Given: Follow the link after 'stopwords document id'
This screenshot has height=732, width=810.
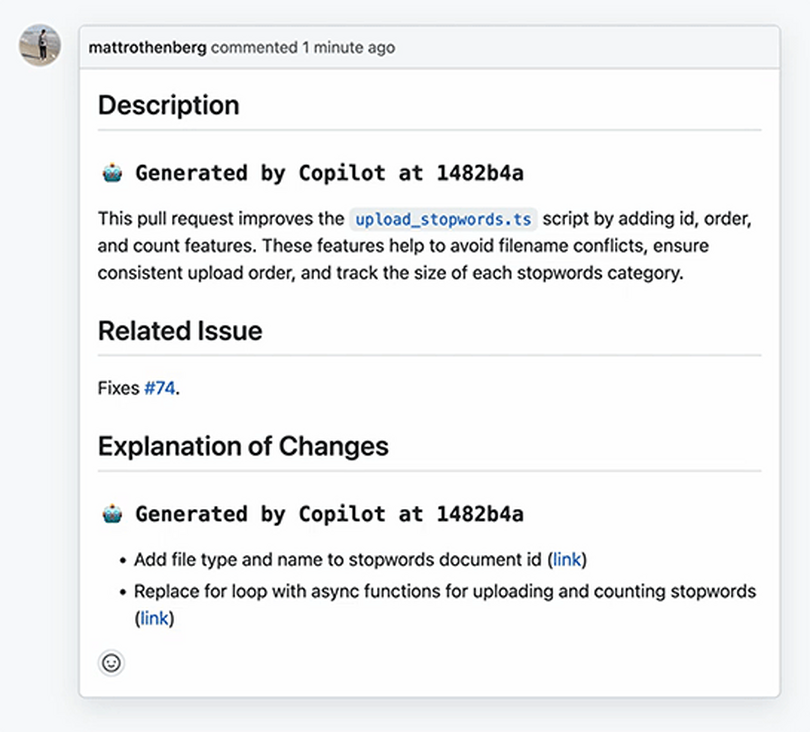Looking at the screenshot, I should point(567,559).
